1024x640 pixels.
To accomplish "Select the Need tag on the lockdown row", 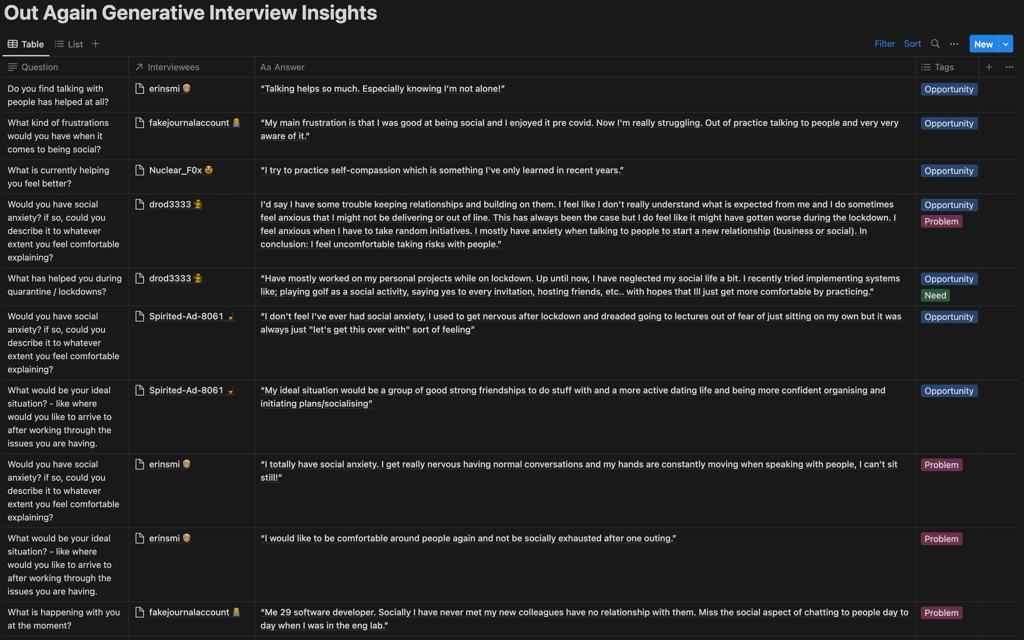I will tap(935, 295).
